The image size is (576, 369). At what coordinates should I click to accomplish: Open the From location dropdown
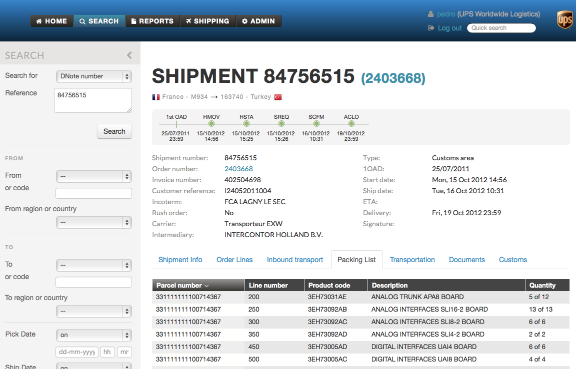[94, 176]
